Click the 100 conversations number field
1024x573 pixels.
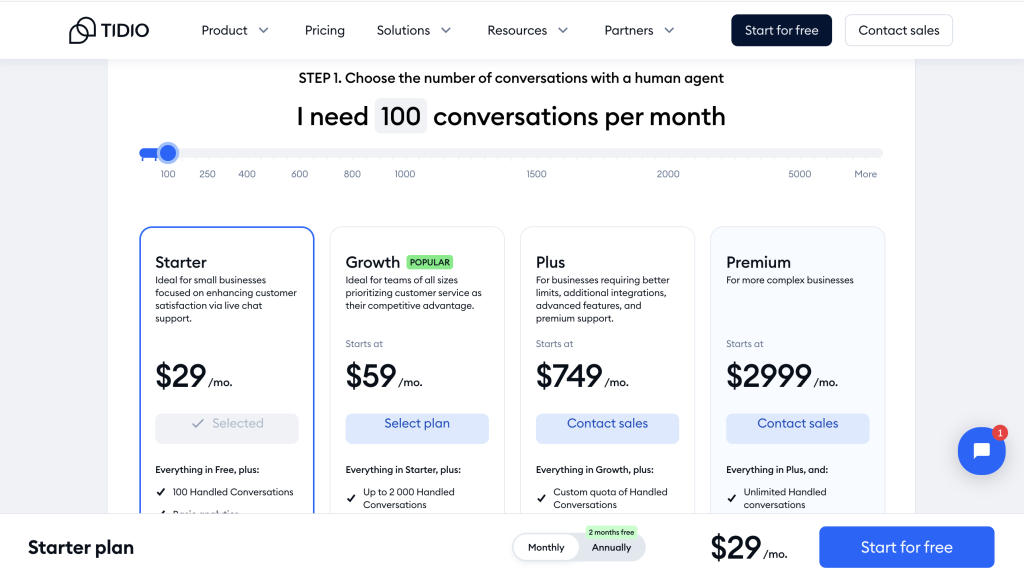[400, 116]
